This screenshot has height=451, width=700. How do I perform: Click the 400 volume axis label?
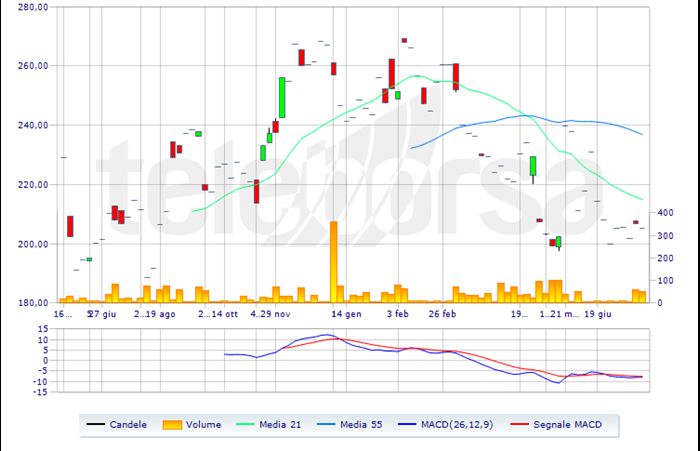(666, 213)
